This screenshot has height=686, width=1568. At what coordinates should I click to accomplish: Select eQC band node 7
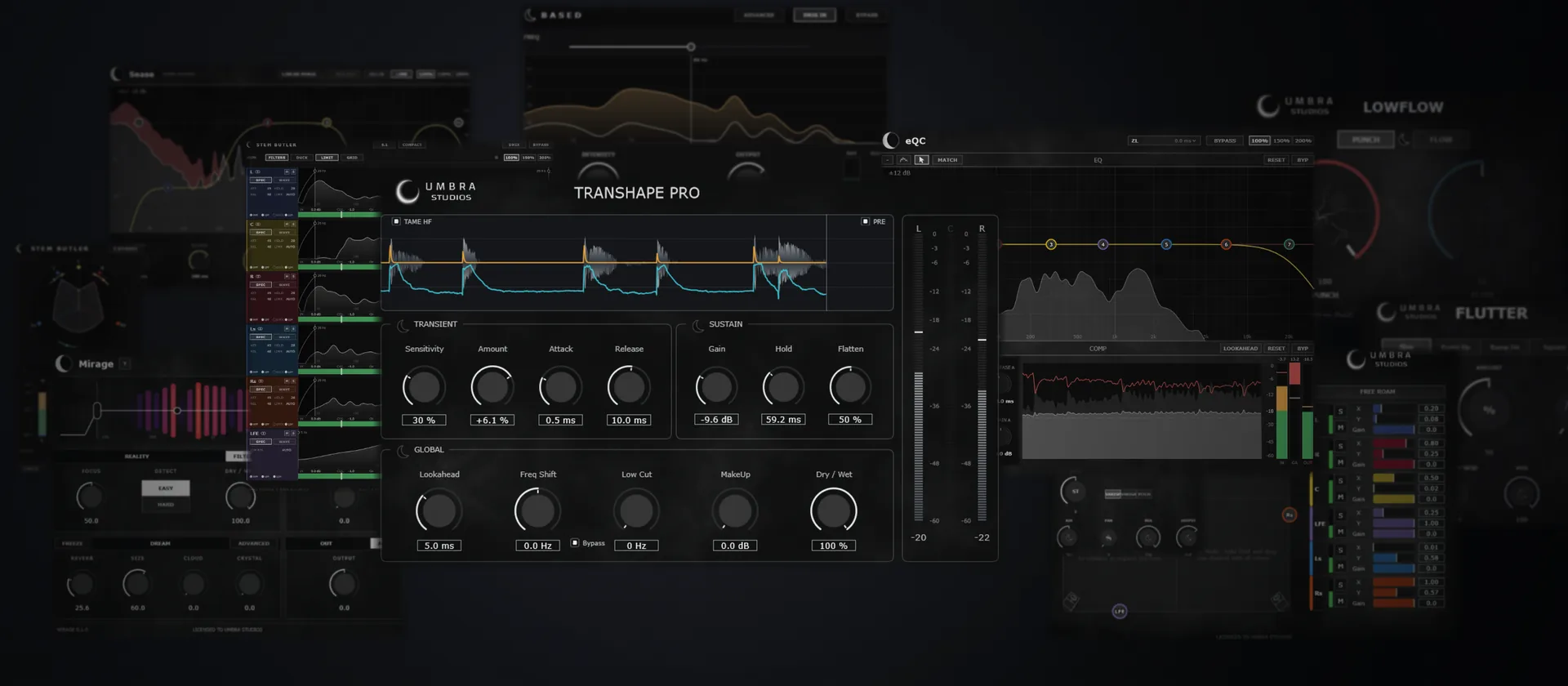(1289, 244)
